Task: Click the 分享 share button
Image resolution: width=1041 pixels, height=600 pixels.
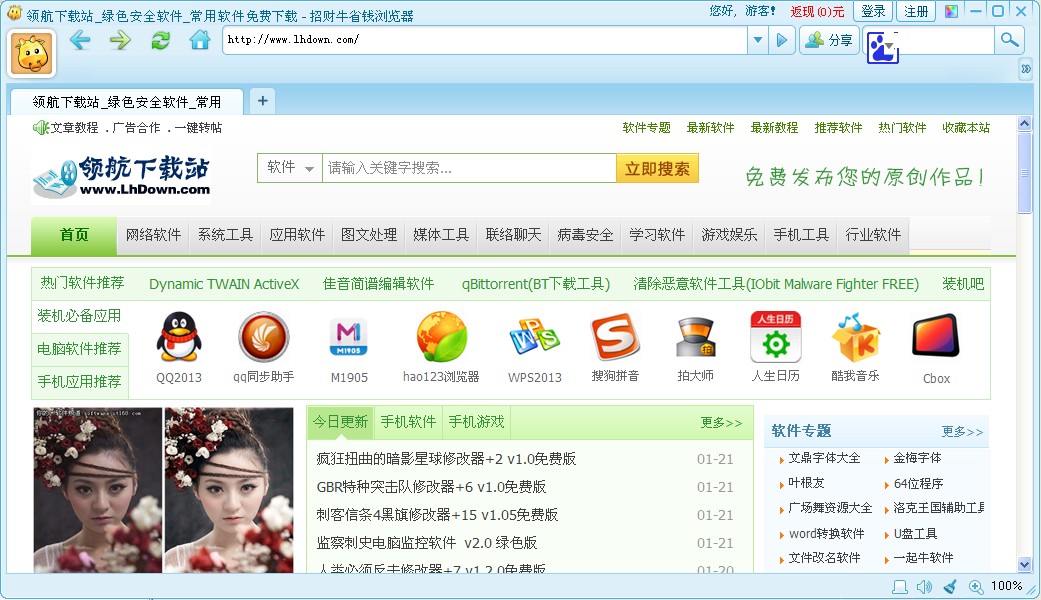Action: click(829, 40)
